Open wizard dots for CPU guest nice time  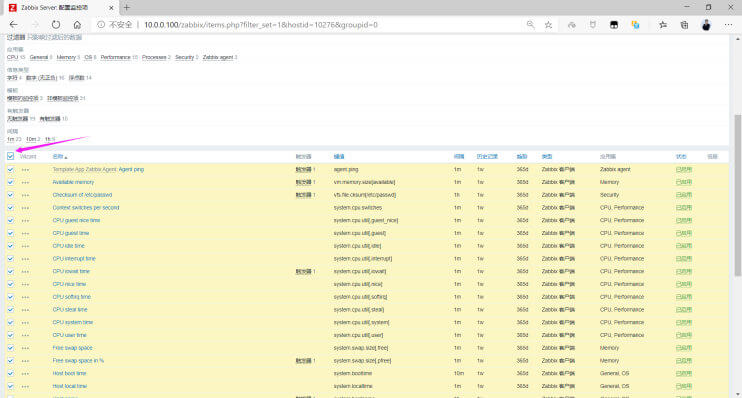[25, 221]
